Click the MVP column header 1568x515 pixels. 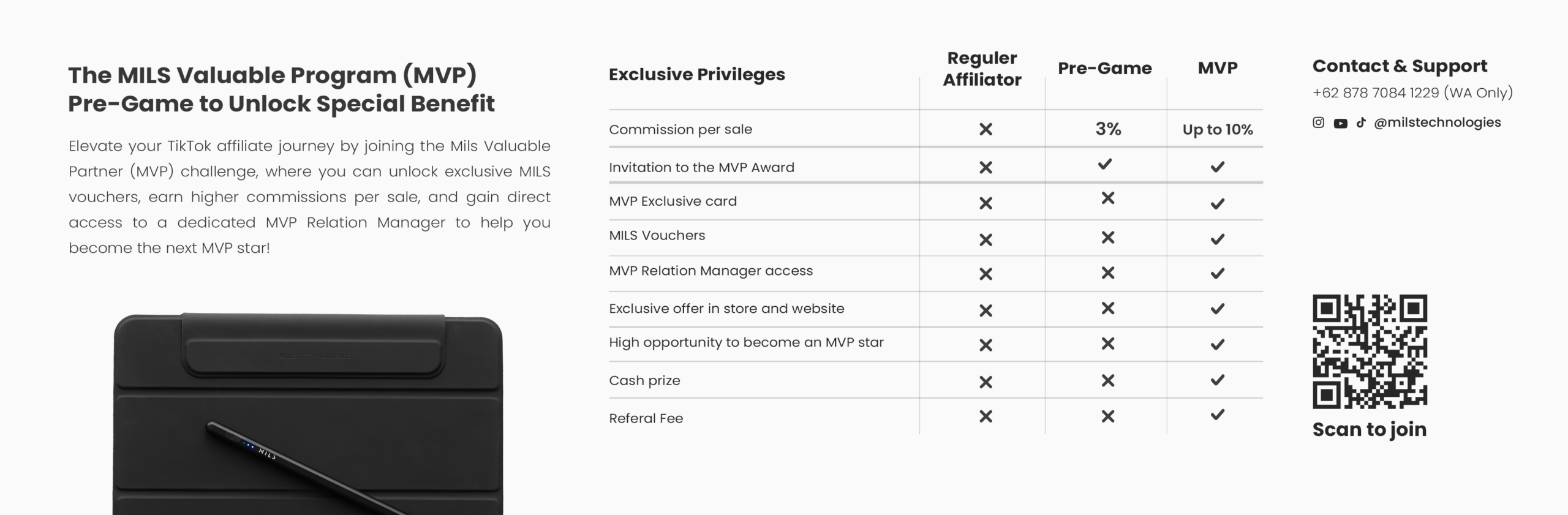[1218, 68]
